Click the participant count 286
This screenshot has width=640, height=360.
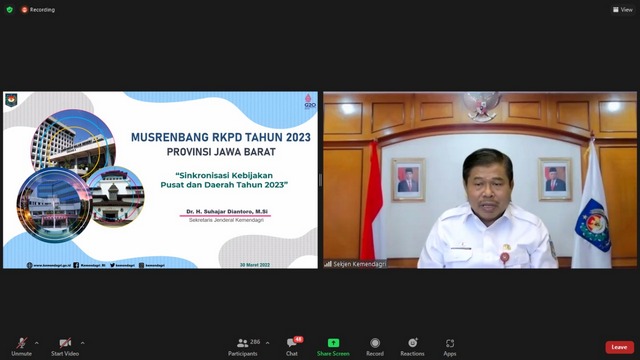point(255,342)
